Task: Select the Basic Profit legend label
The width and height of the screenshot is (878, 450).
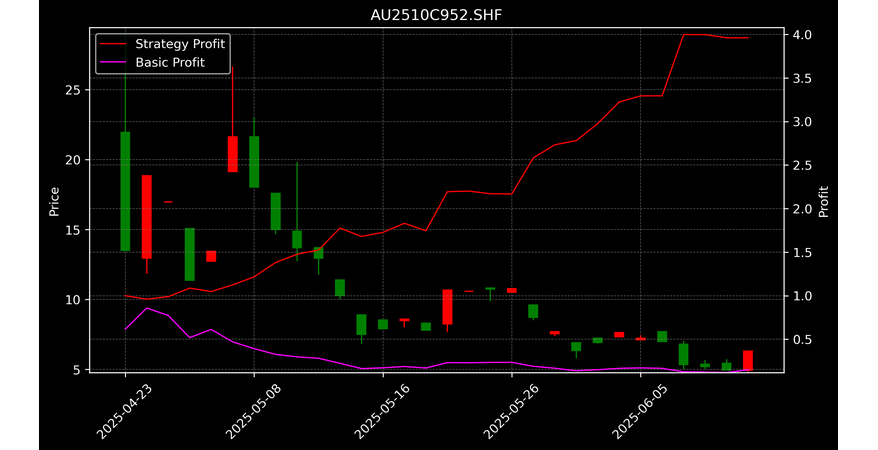Action: 170,63
